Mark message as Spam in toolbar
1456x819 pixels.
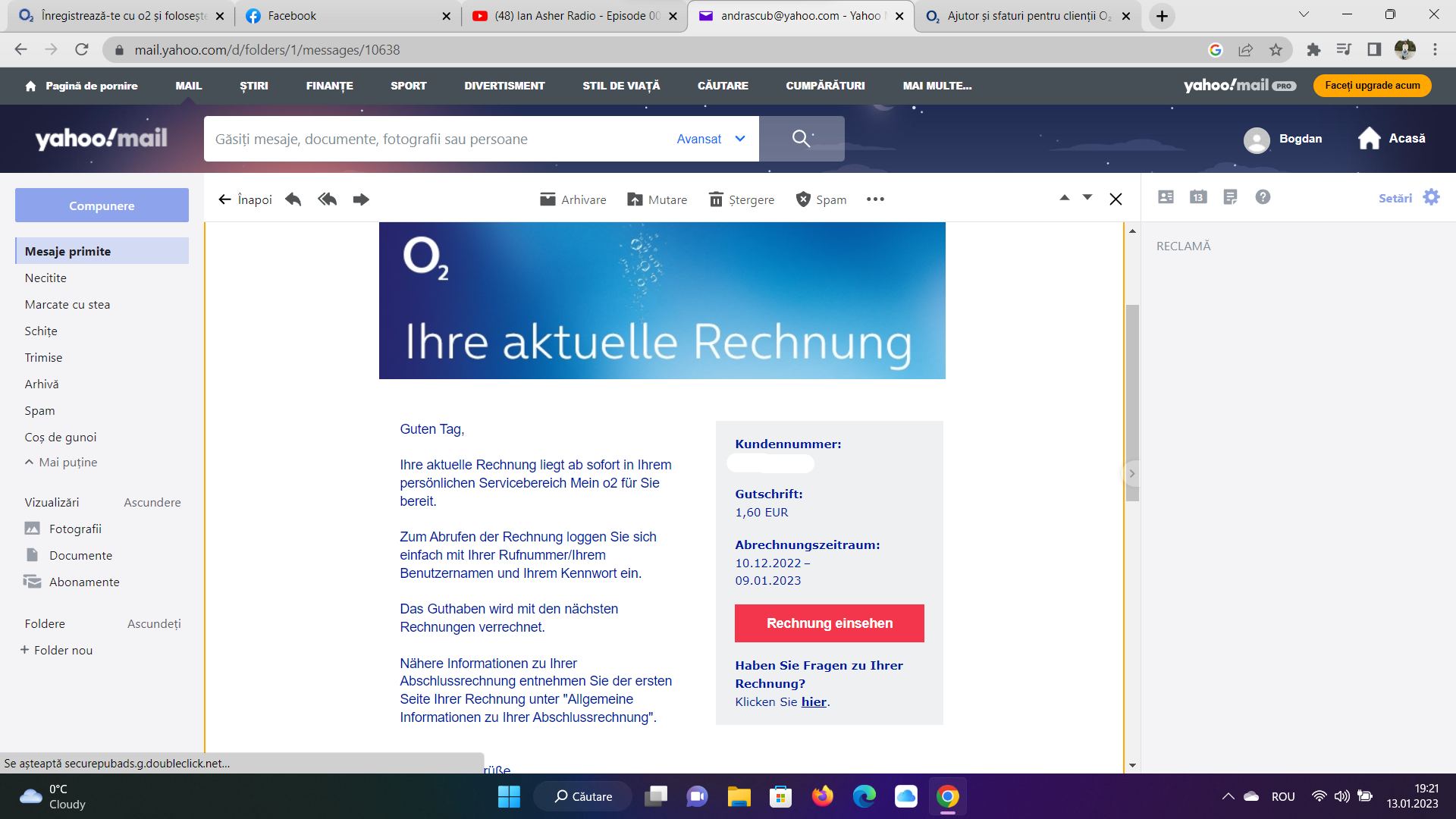tap(821, 199)
